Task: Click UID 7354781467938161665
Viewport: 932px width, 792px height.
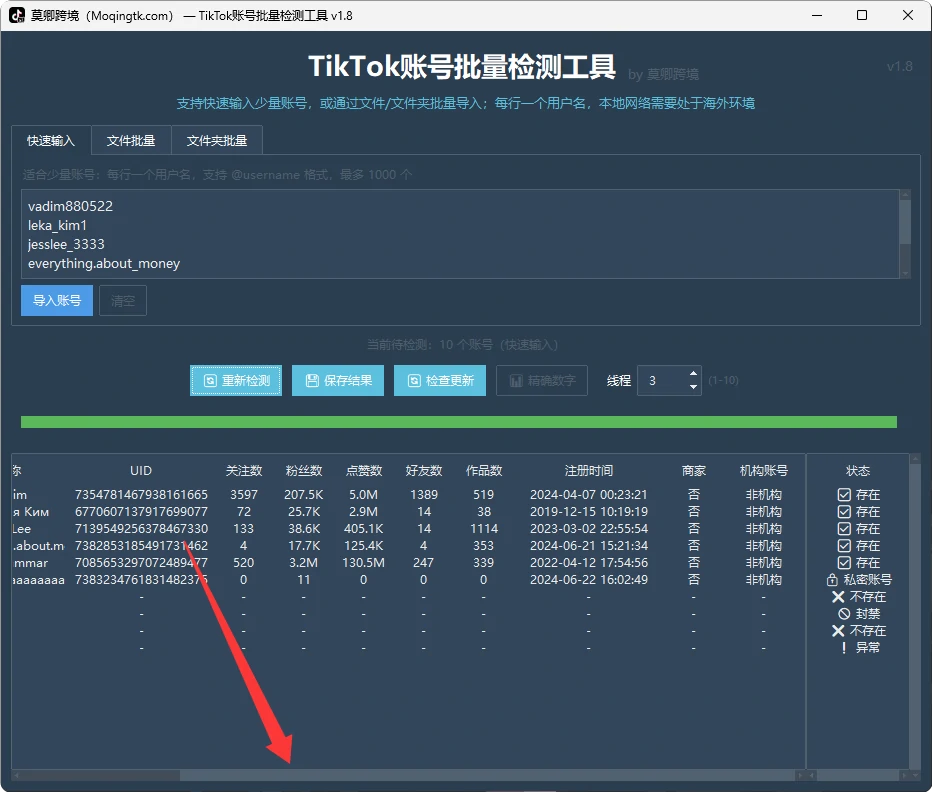Action: (141, 495)
